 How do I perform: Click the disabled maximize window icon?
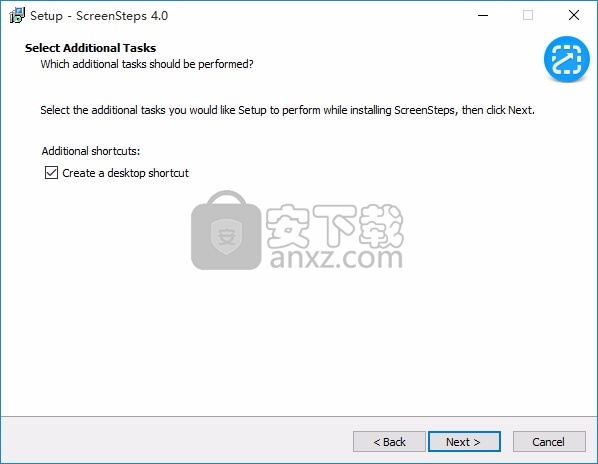tap(528, 15)
